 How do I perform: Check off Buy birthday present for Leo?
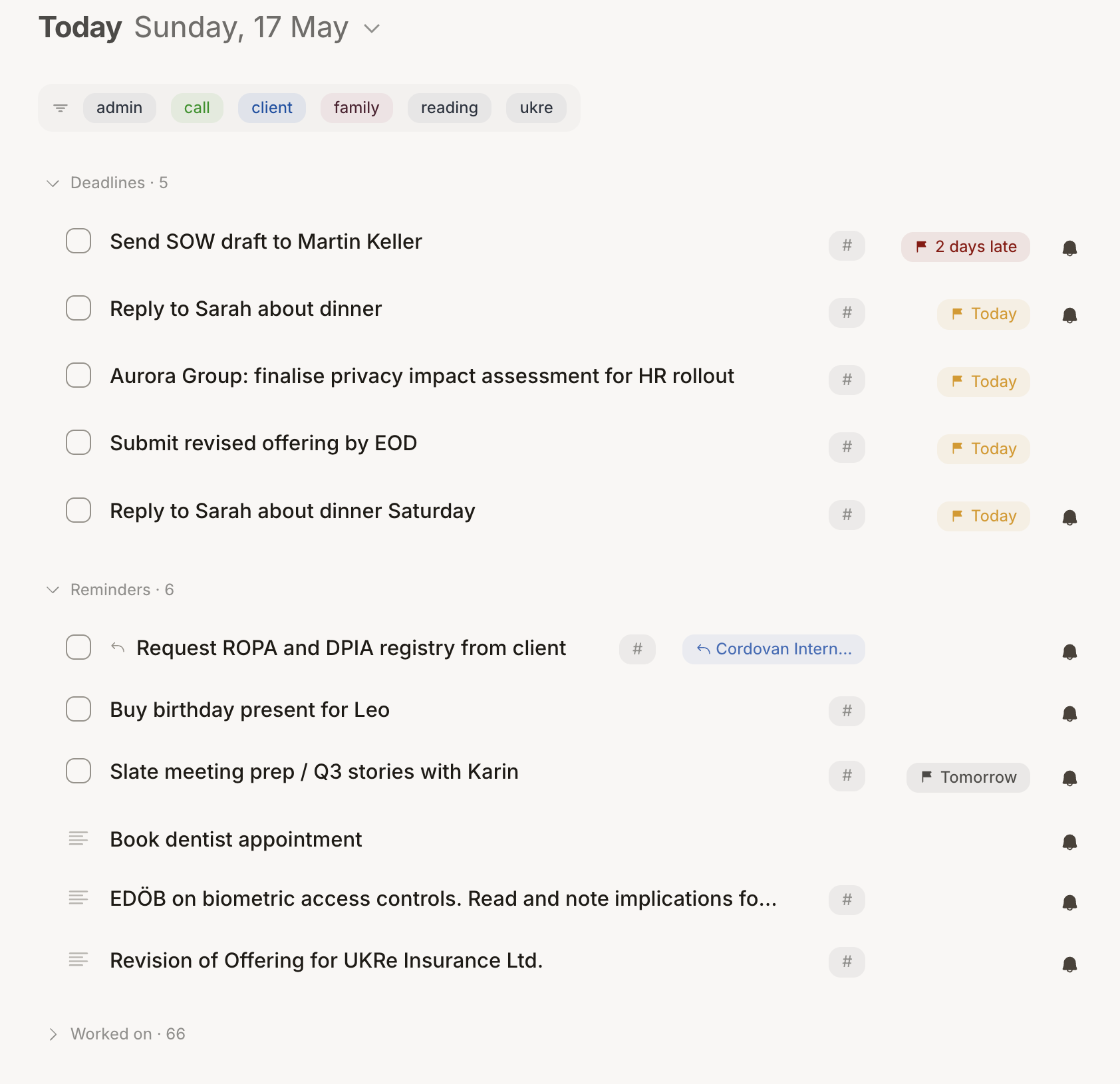tap(78, 709)
